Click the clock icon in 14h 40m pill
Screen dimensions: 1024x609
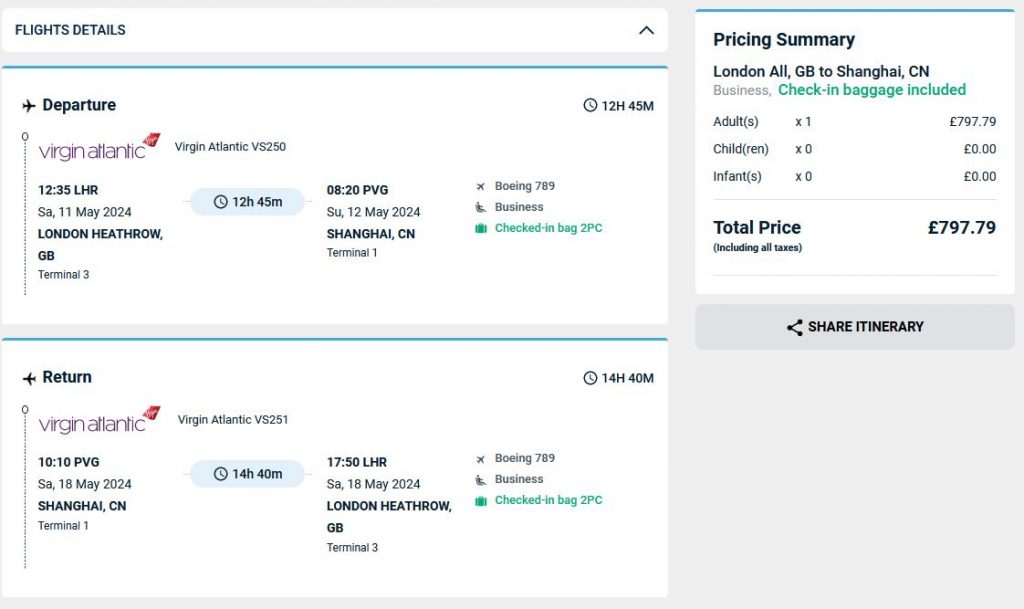pos(221,474)
